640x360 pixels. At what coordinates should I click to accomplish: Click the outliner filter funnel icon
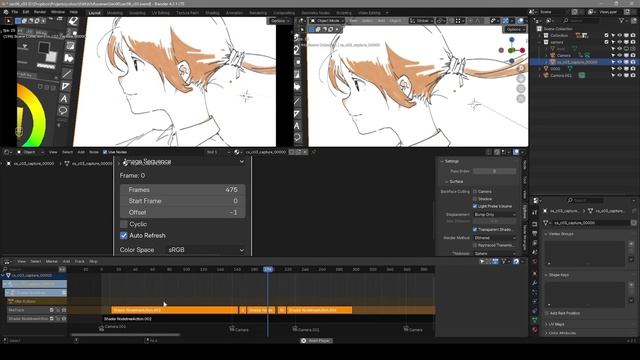622,20
